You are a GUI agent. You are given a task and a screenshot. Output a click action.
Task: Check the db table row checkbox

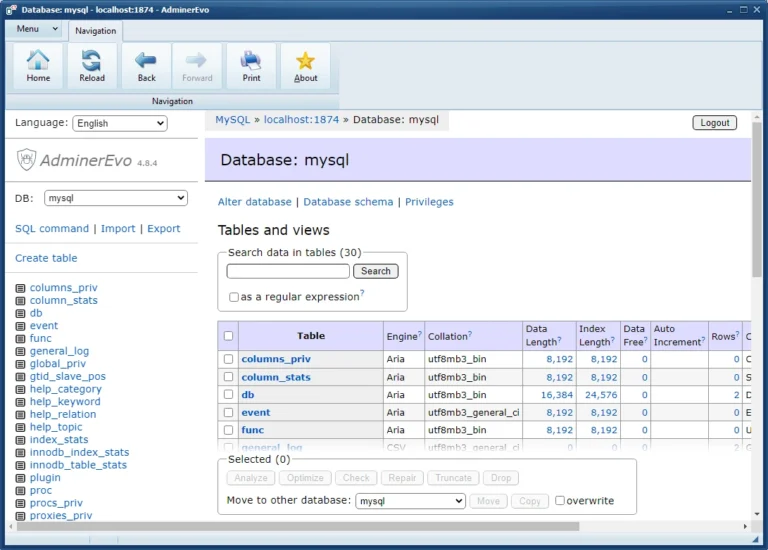(x=228, y=394)
